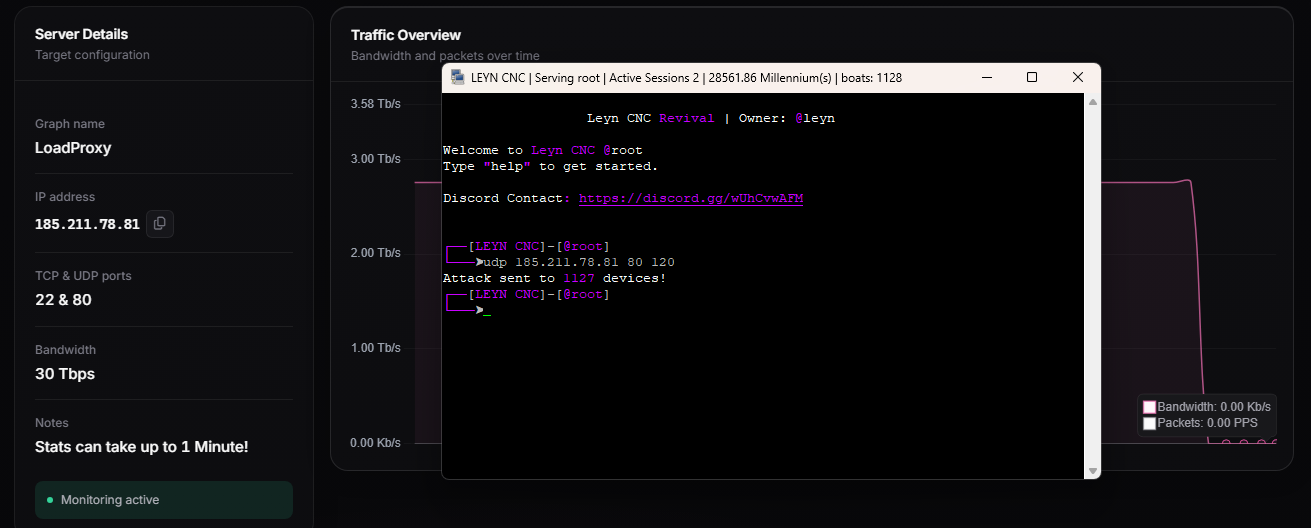Select the IP address value 185.211.78.81 in Server Details
This screenshot has height=528, width=1311.
(87, 224)
